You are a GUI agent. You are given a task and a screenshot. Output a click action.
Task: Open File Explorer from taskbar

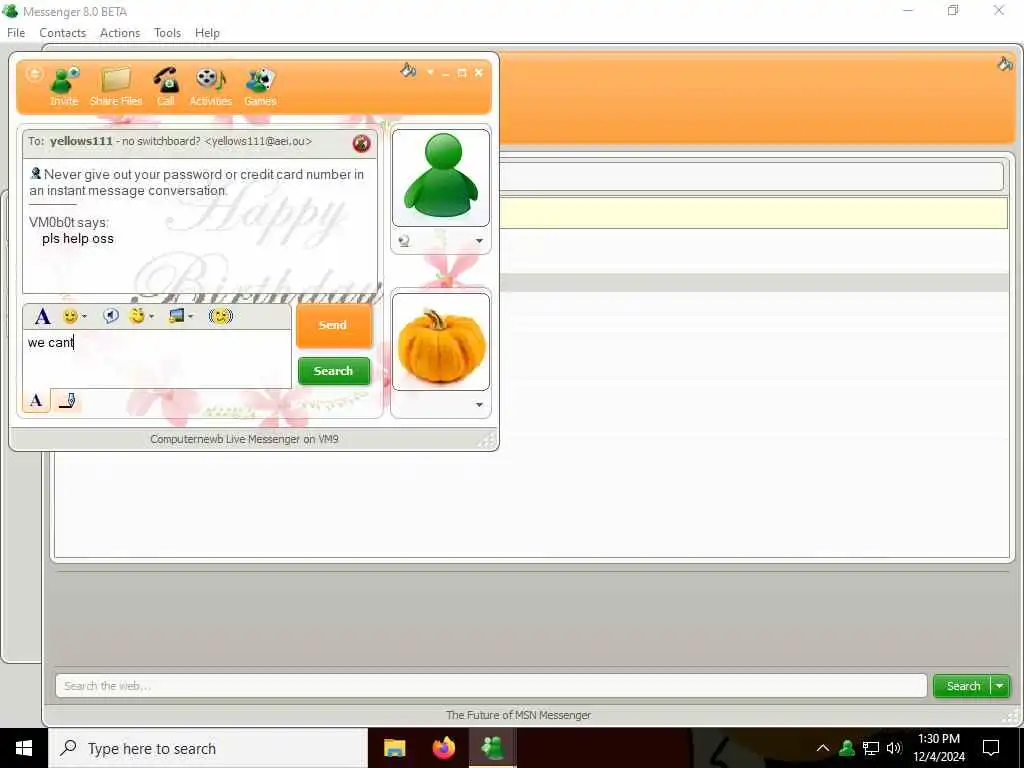click(x=394, y=748)
